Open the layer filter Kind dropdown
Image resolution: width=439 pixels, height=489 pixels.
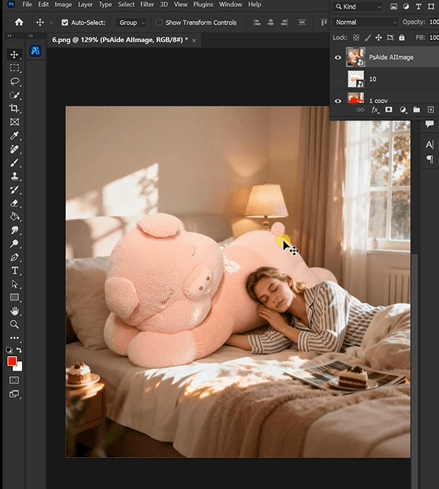pyautogui.click(x=358, y=6)
